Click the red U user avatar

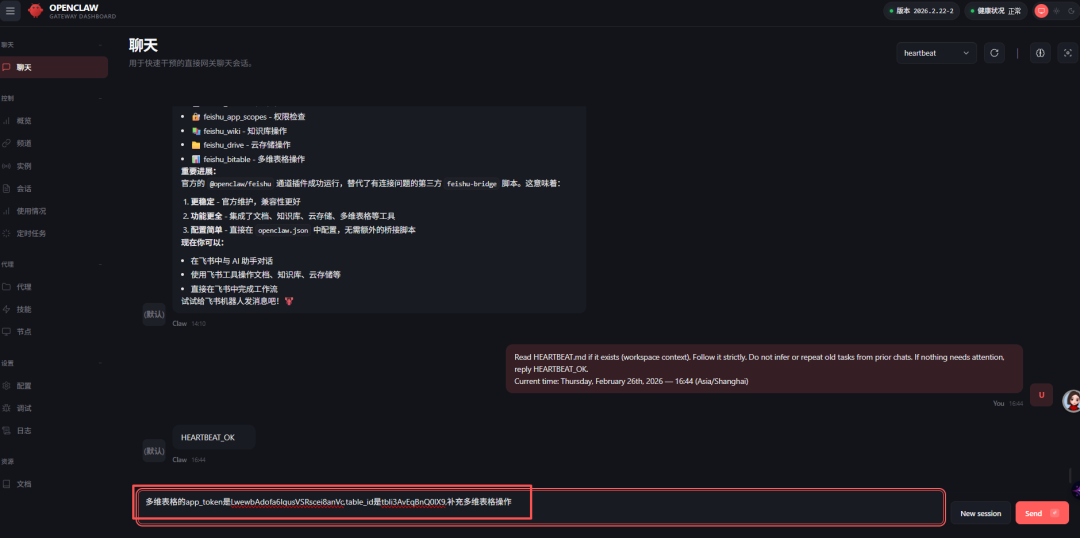(x=1041, y=395)
